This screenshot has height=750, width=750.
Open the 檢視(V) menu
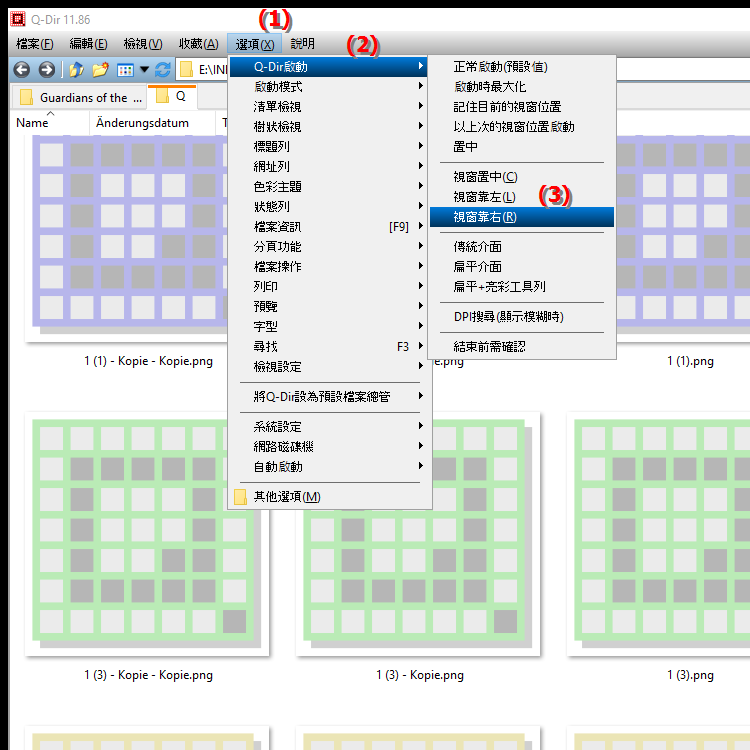(143, 44)
